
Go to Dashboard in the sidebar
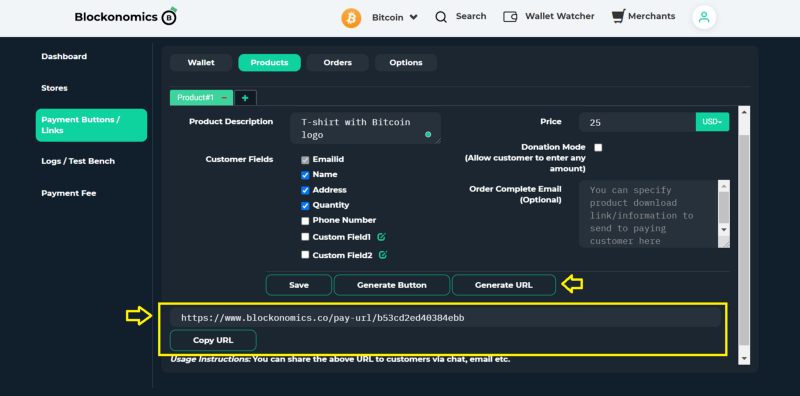pos(64,57)
